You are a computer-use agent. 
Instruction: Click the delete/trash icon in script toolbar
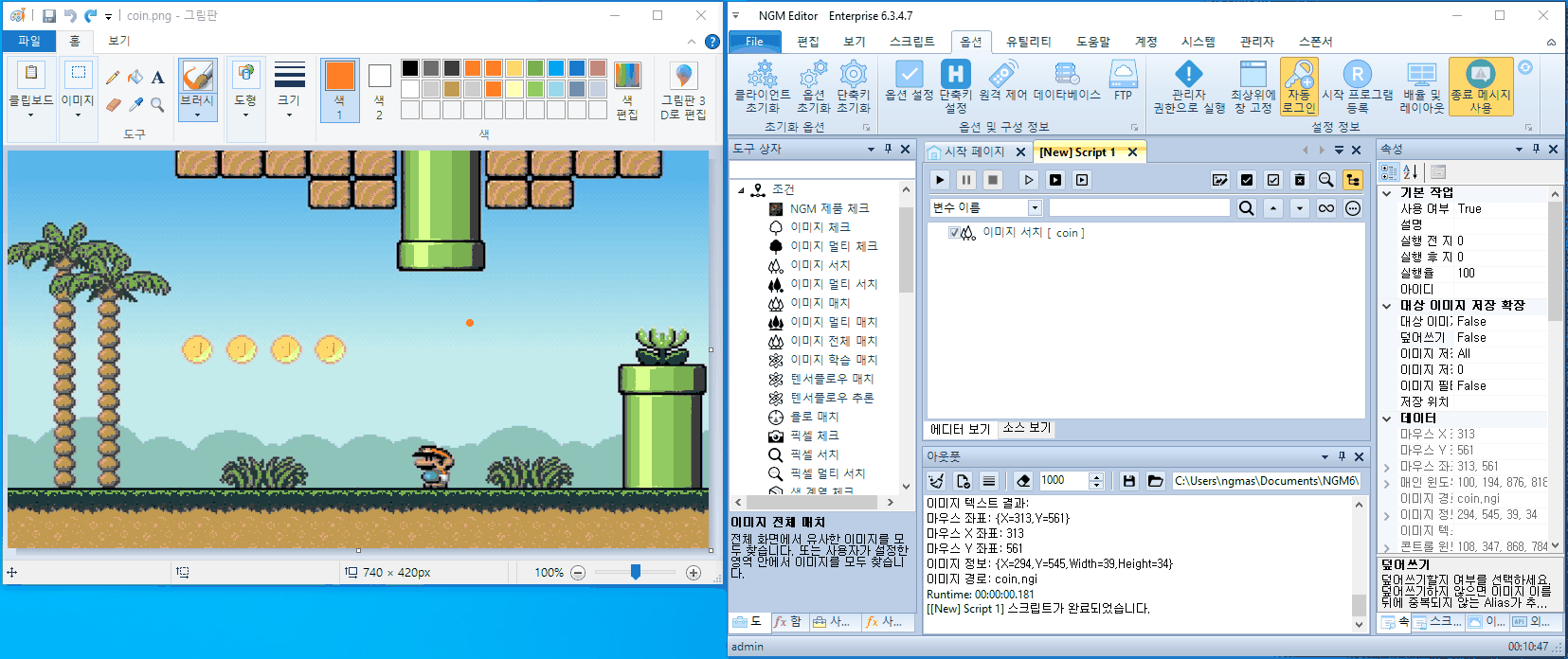tap(1300, 180)
